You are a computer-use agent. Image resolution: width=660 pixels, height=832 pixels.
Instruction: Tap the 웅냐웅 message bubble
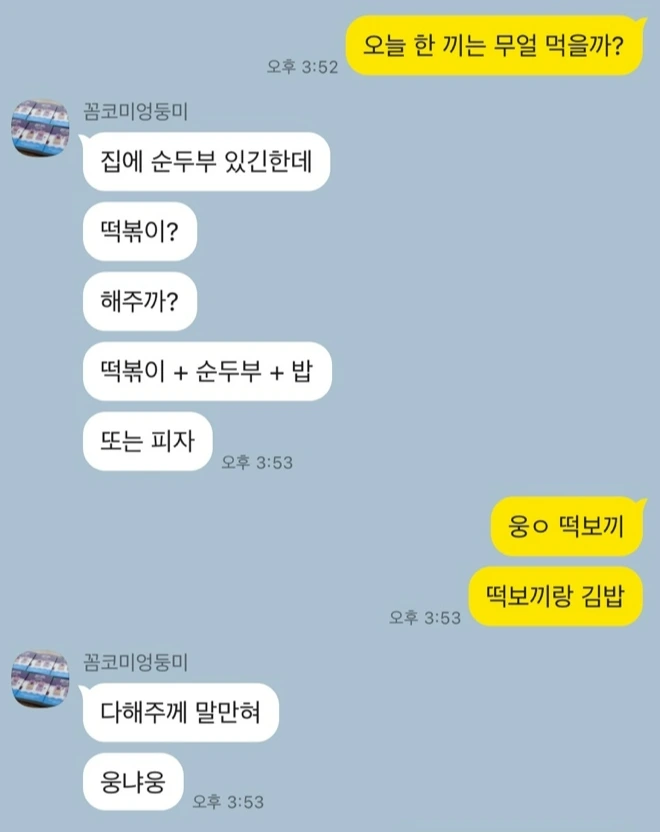tap(133, 782)
